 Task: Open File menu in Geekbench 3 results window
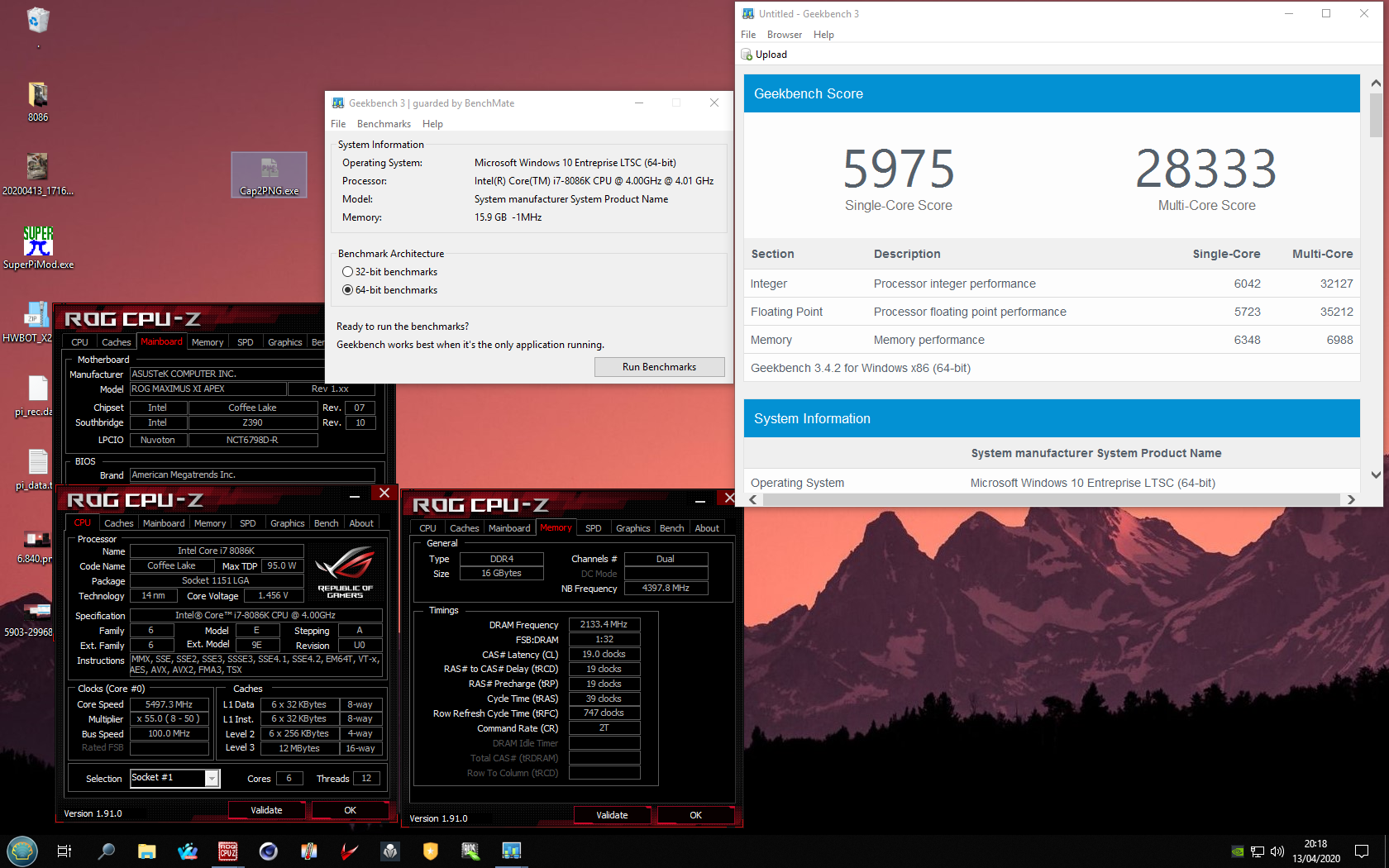click(x=748, y=35)
